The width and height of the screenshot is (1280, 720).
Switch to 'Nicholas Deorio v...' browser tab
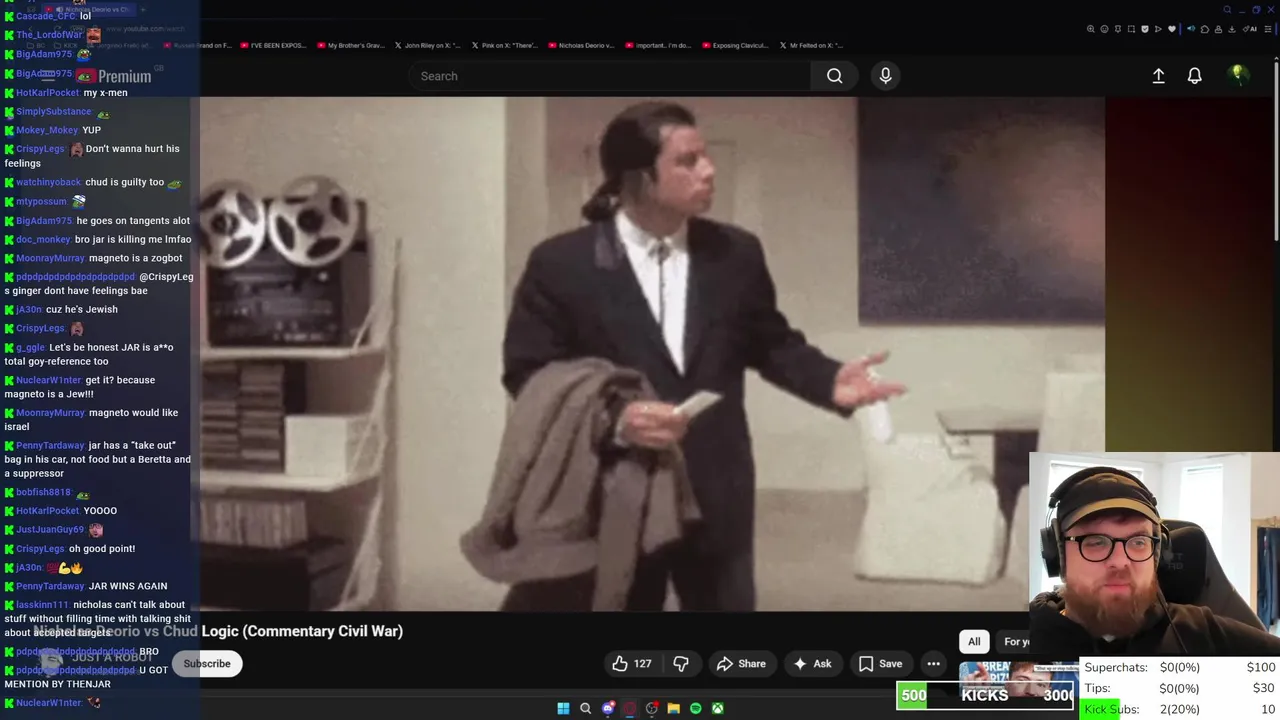pos(582,45)
